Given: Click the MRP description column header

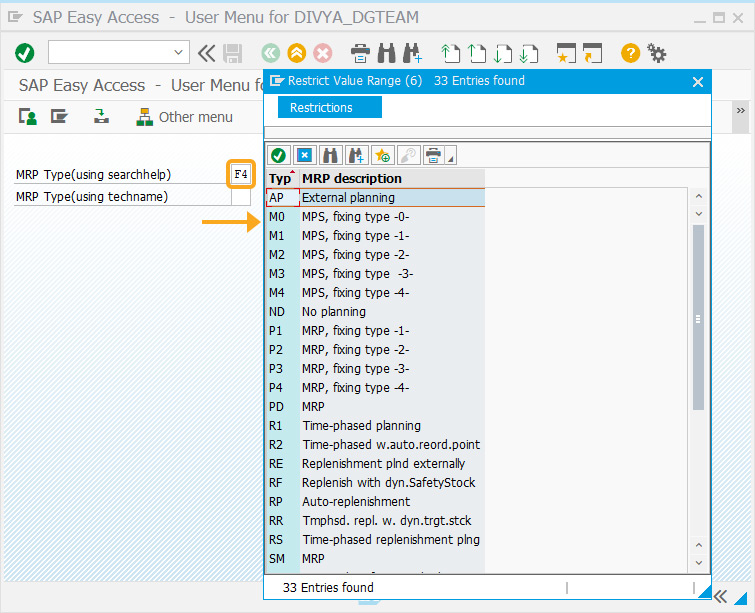Looking at the screenshot, I should (x=392, y=179).
